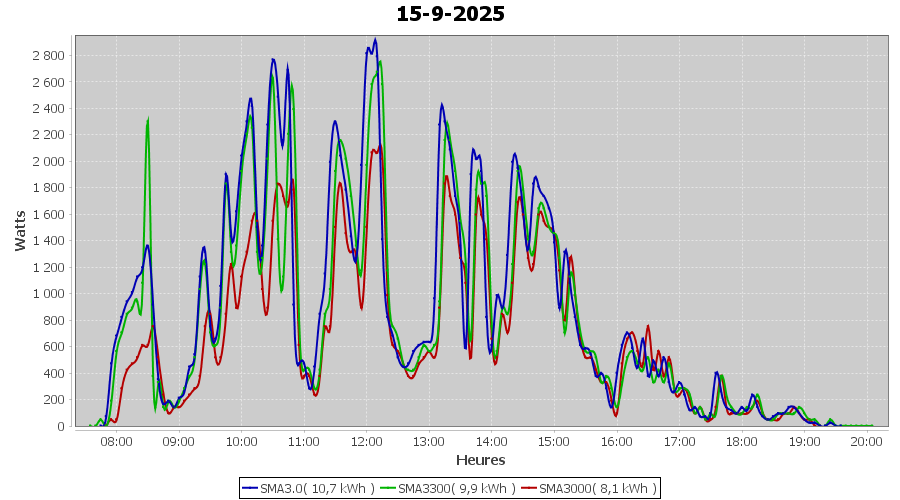Click the 400 y-axis tick label

[54, 373]
